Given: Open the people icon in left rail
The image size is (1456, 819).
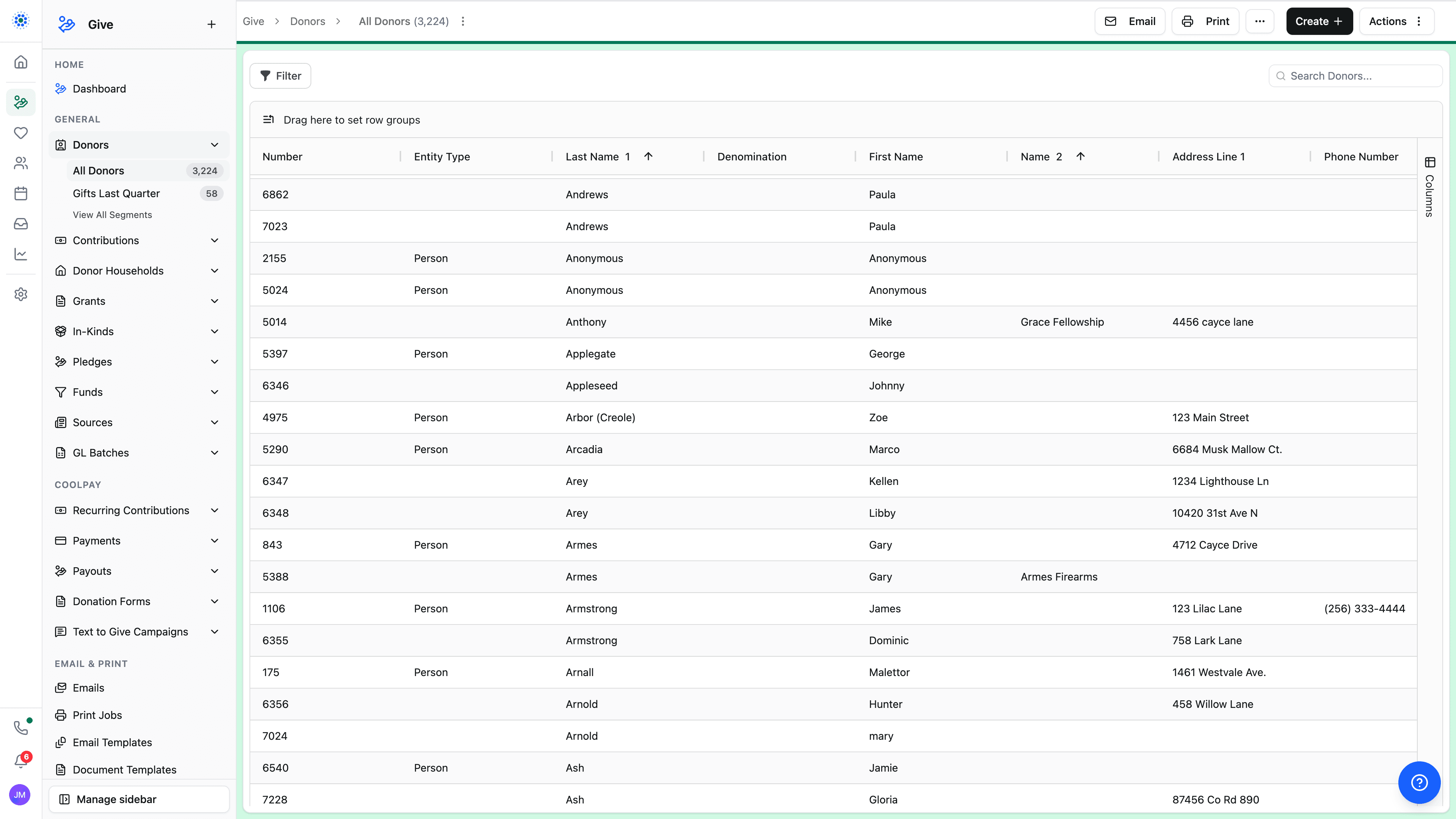Looking at the screenshot, I should [x=21, y=163].
